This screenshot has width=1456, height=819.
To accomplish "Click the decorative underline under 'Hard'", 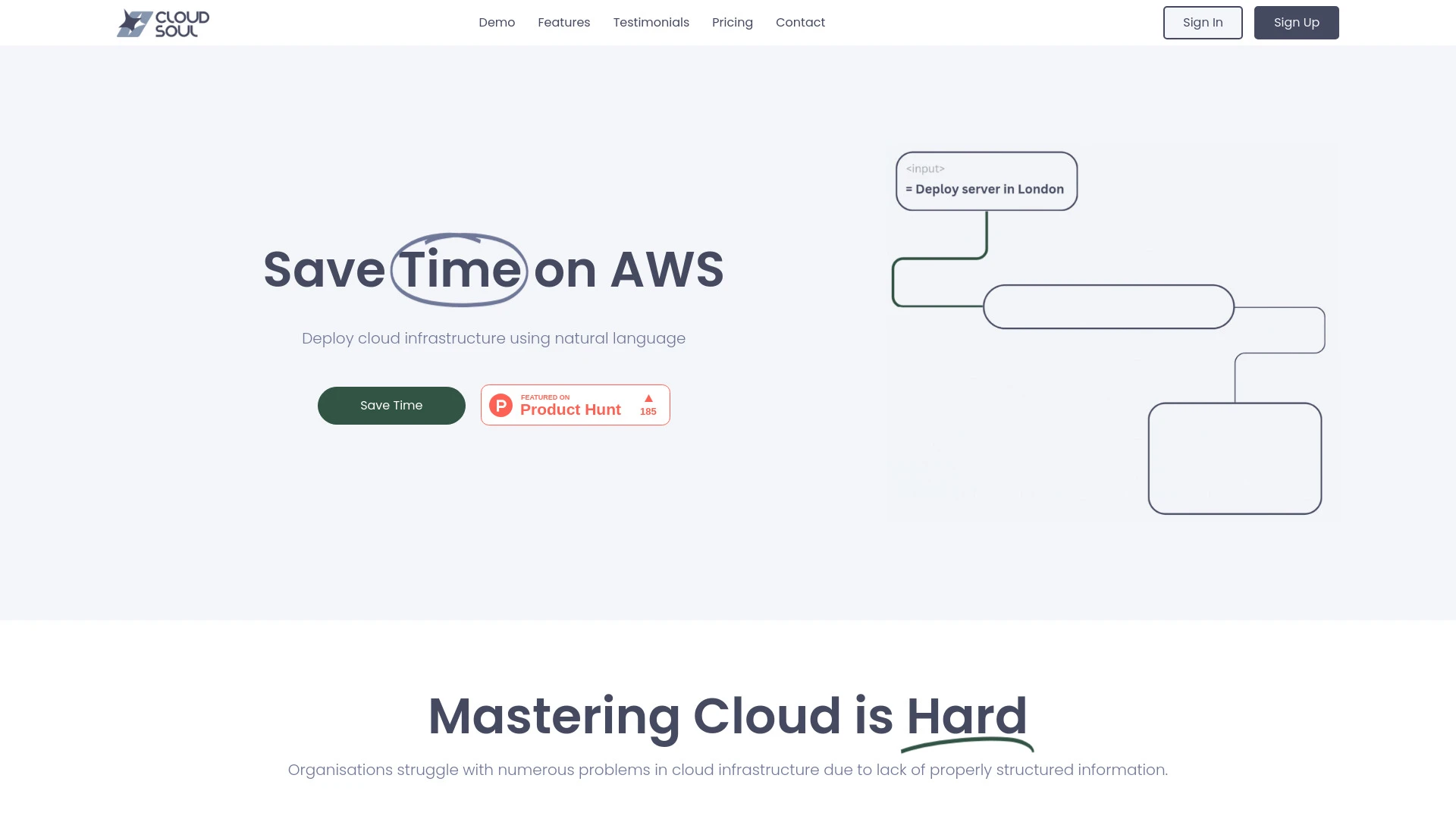I will point(966,747).
